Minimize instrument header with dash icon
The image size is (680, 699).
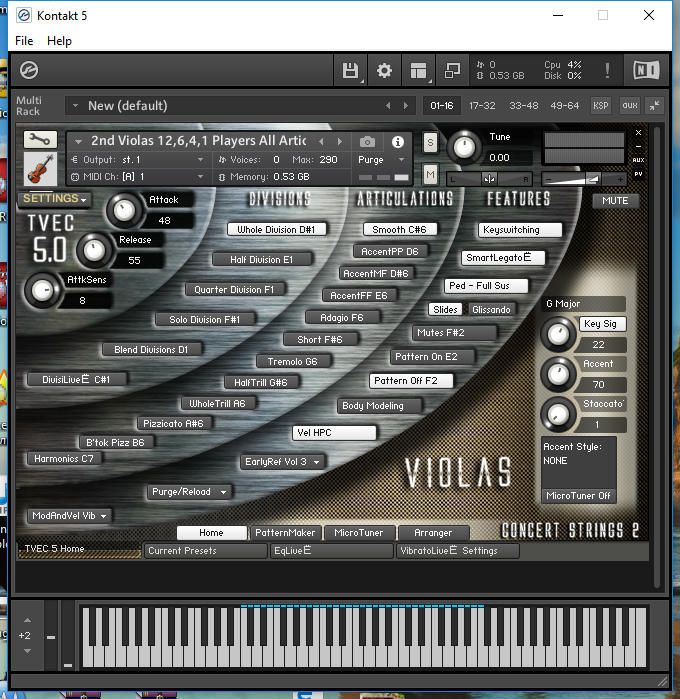pos(638,146)
